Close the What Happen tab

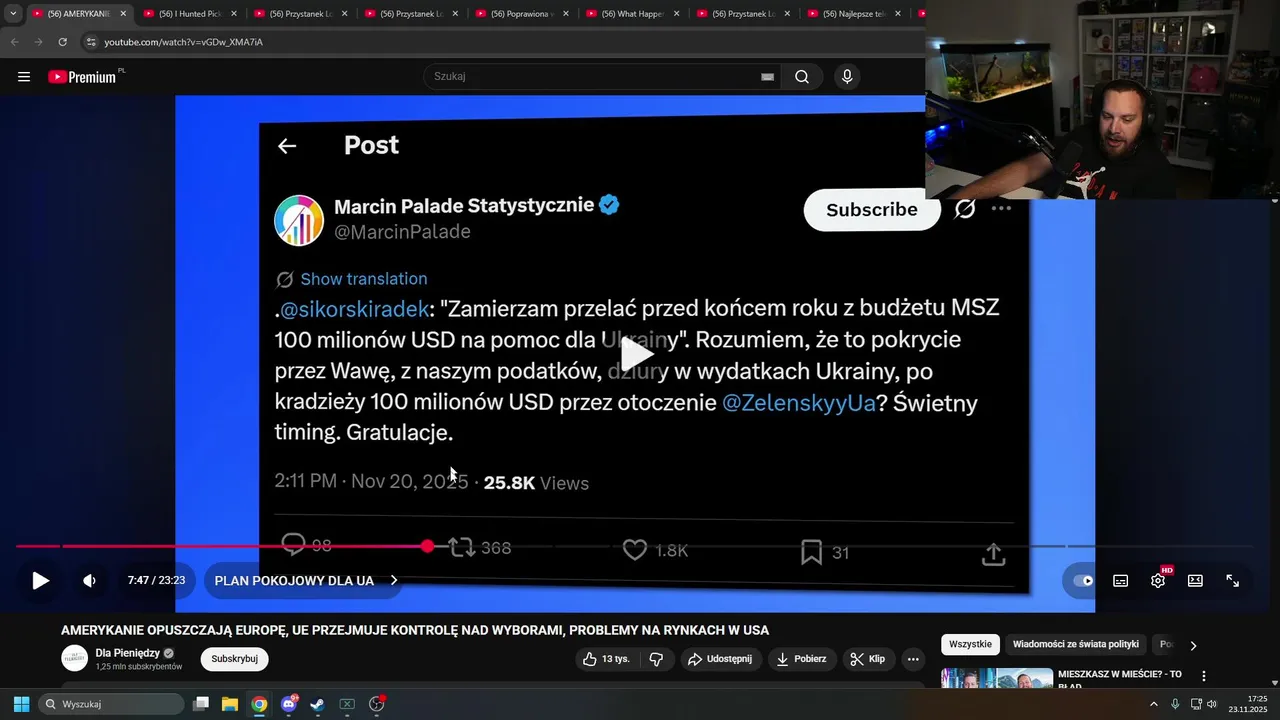pyautogui.click(x=677, y=14)
